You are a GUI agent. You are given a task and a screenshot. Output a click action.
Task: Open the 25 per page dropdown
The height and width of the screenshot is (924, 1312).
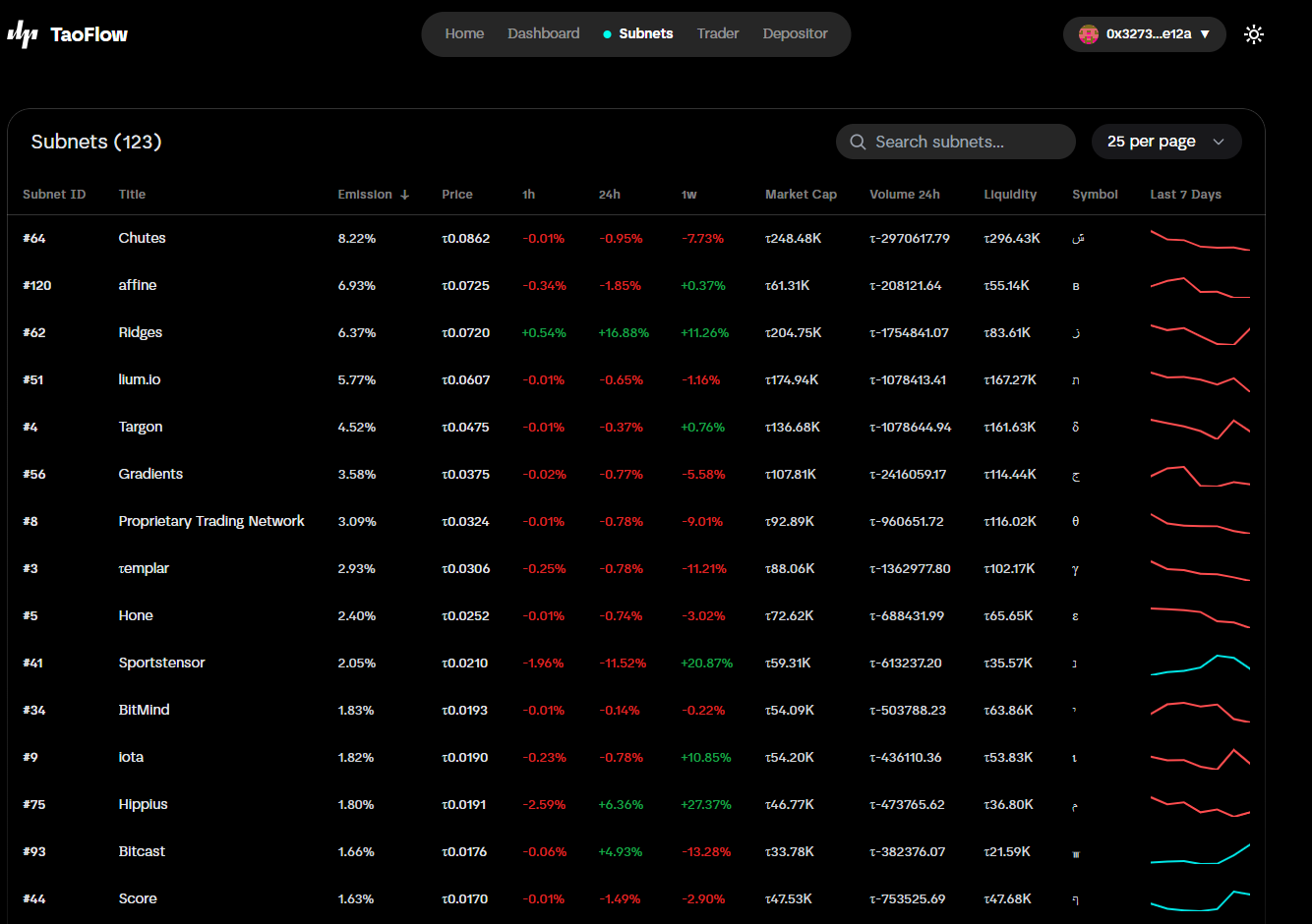click(x=1165, y=142)
